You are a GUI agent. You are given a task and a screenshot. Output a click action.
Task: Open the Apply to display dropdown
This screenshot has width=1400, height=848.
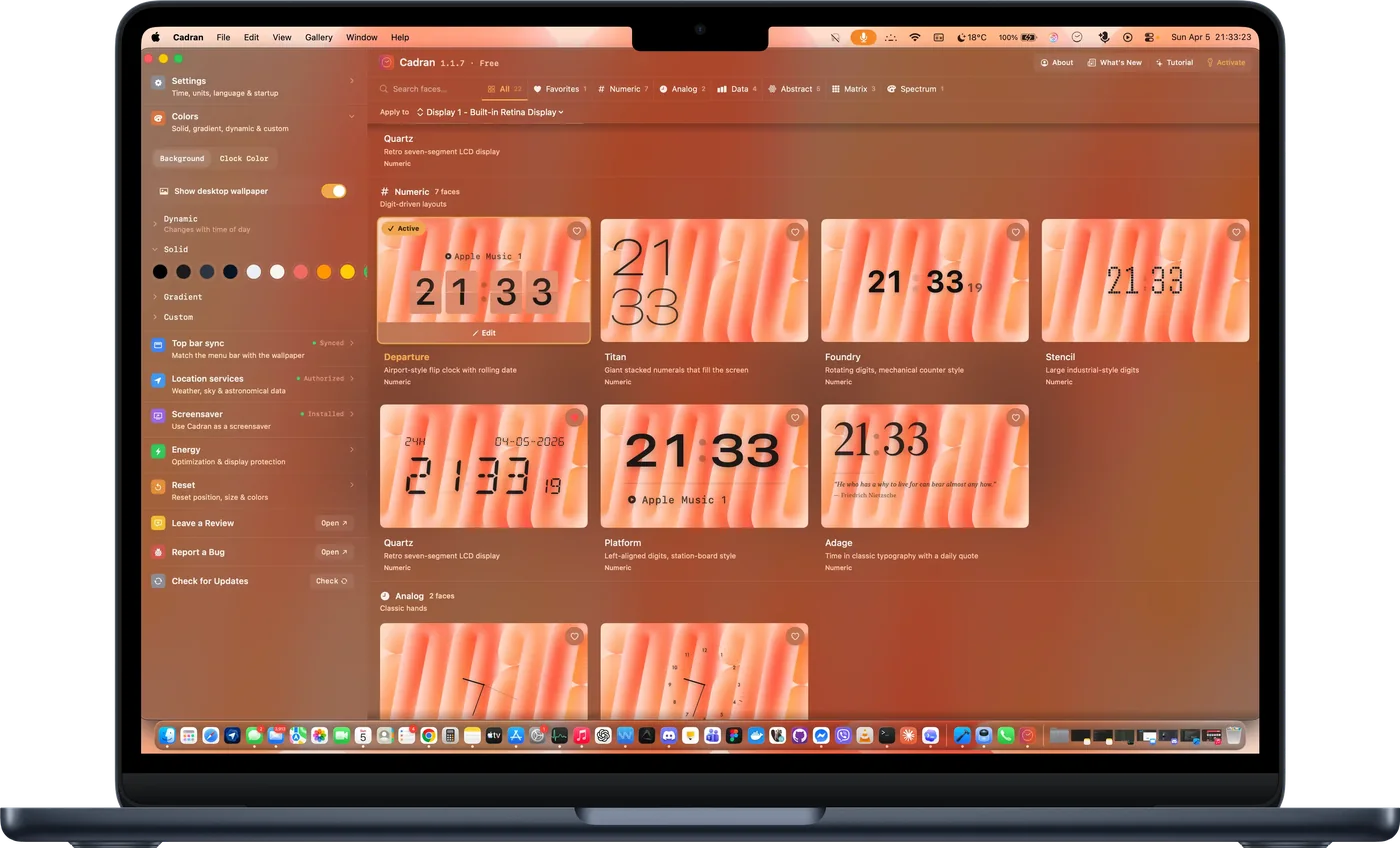490,112
